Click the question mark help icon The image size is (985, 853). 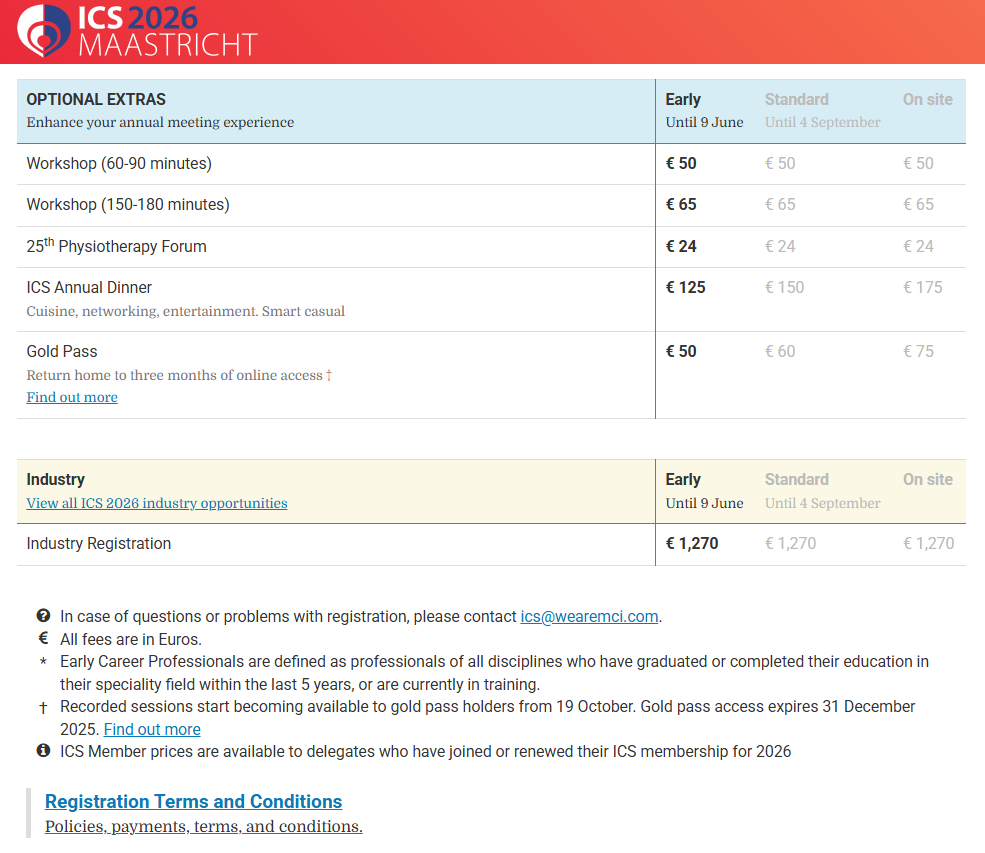coord(43,616)
